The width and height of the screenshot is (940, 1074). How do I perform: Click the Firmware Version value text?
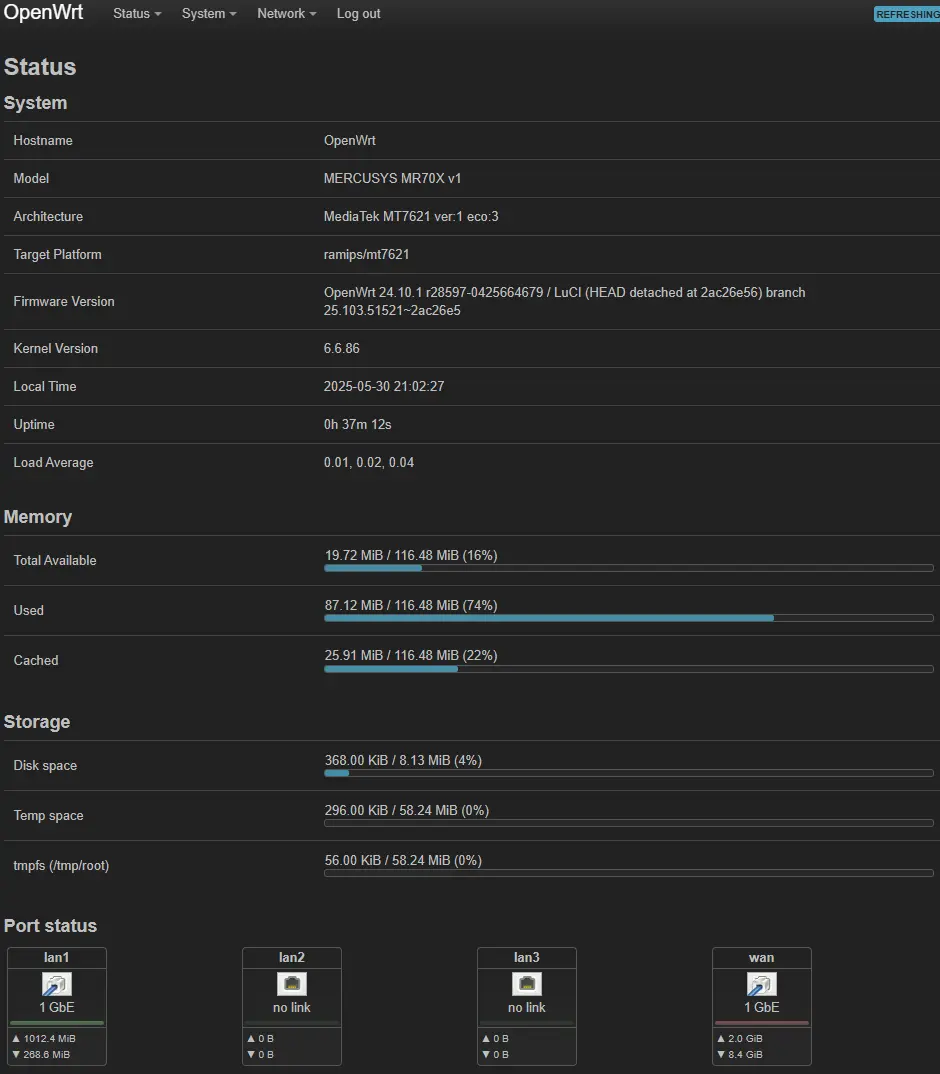[565, 301]
